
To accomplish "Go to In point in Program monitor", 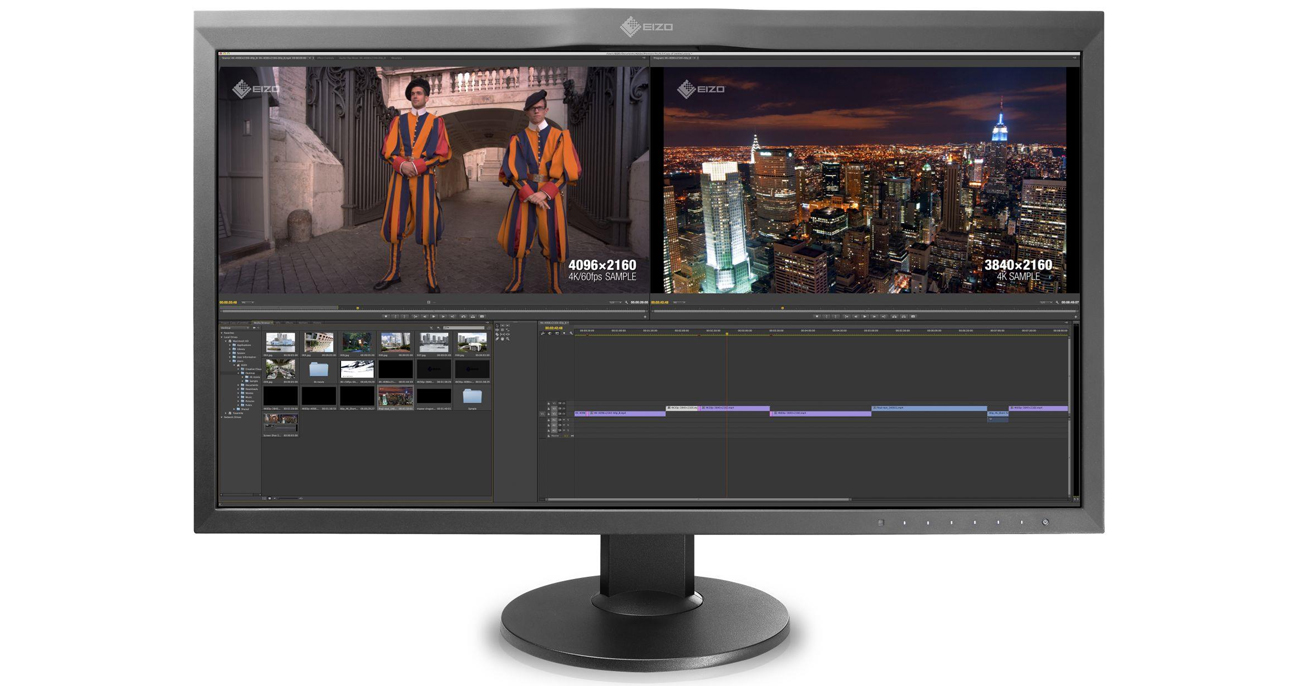I will pyautogui.click(x=846, y=316).
